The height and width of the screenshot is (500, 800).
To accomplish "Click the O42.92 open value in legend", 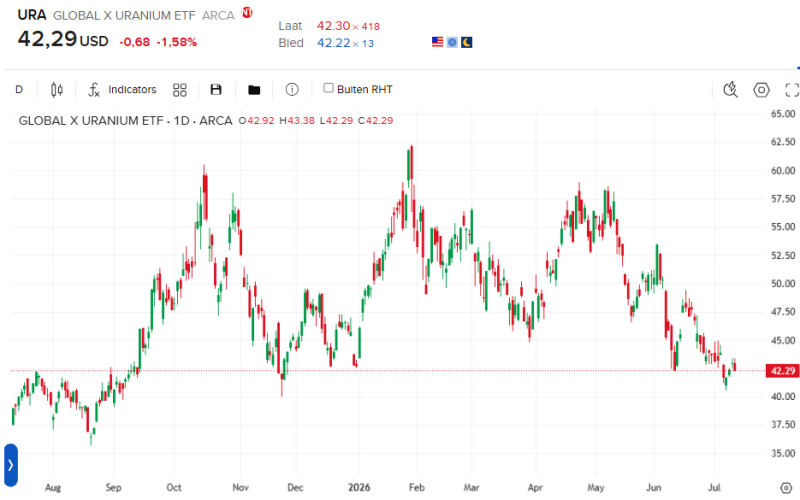I will coord(257,121).
